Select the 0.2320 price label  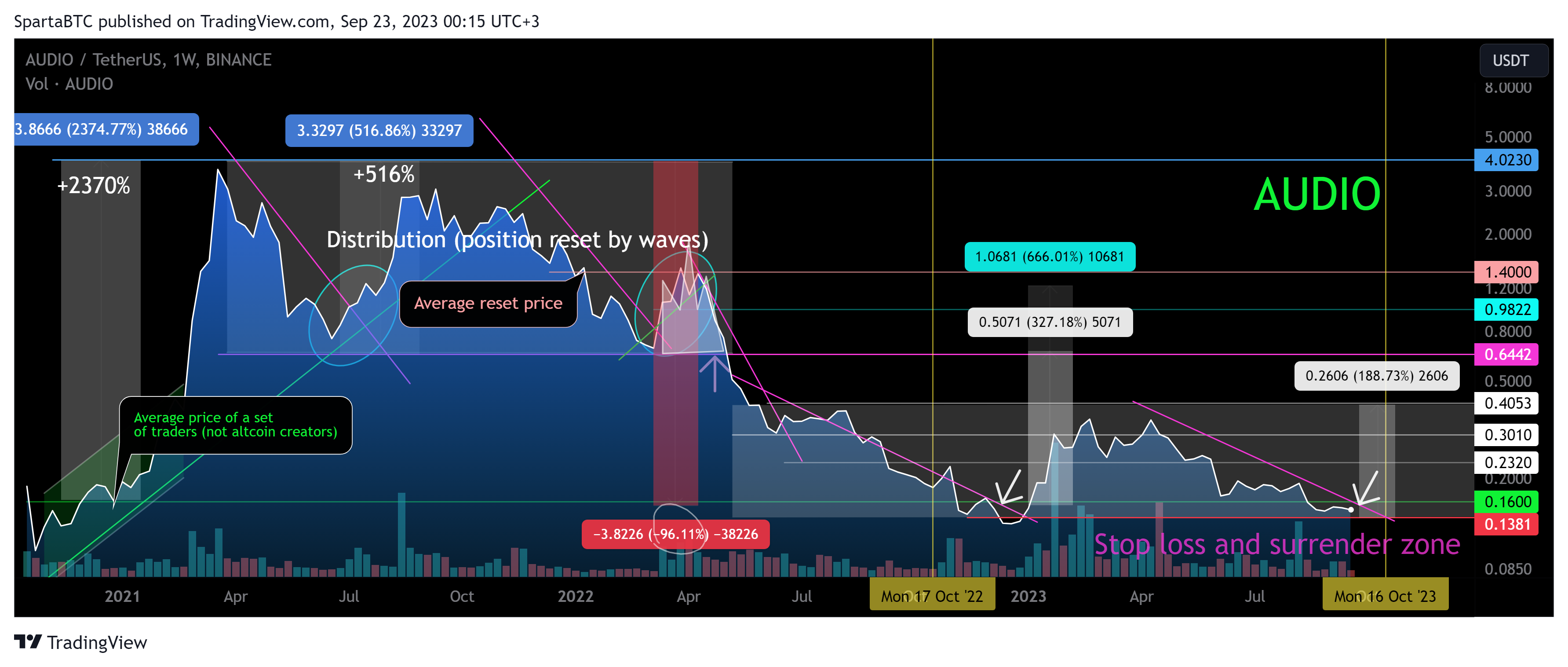[1506, 462]
